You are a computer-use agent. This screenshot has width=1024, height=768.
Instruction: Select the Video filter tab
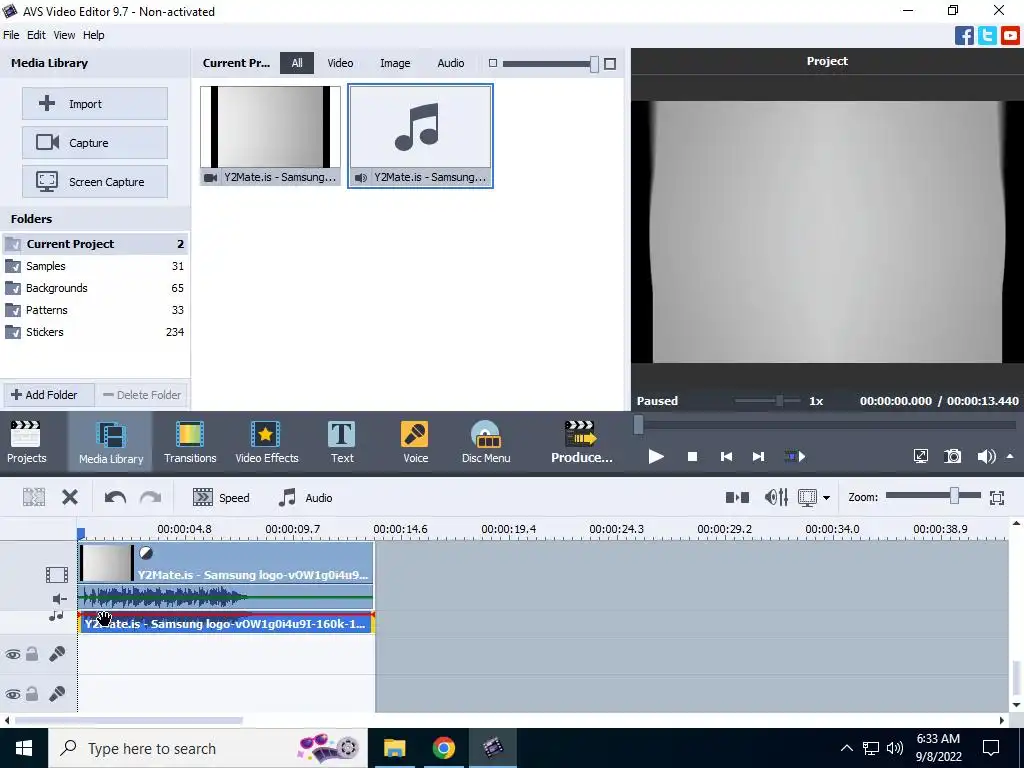[x=340, y=63]
